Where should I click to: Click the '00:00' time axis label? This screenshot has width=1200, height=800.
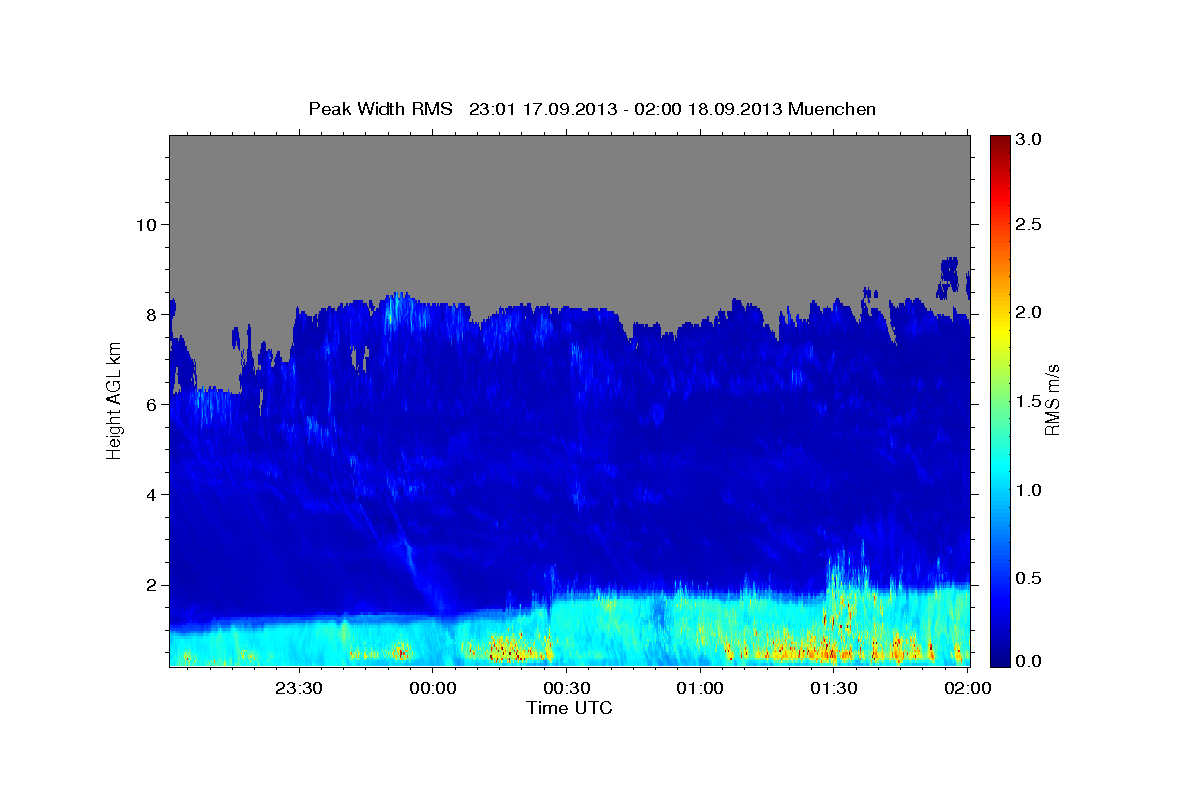(x=433, y=688)
